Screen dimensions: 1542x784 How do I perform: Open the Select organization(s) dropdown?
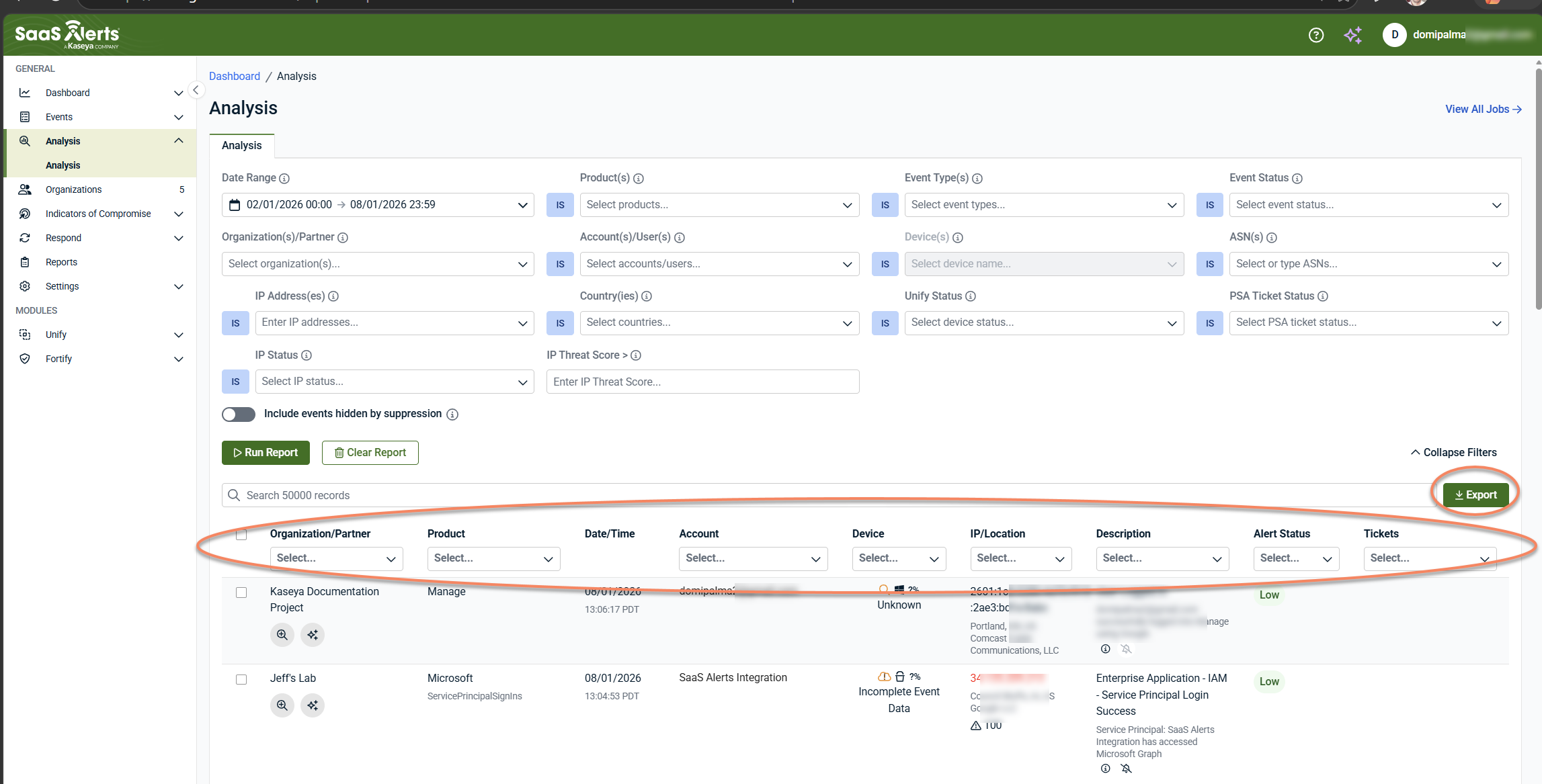click(378, 264)
